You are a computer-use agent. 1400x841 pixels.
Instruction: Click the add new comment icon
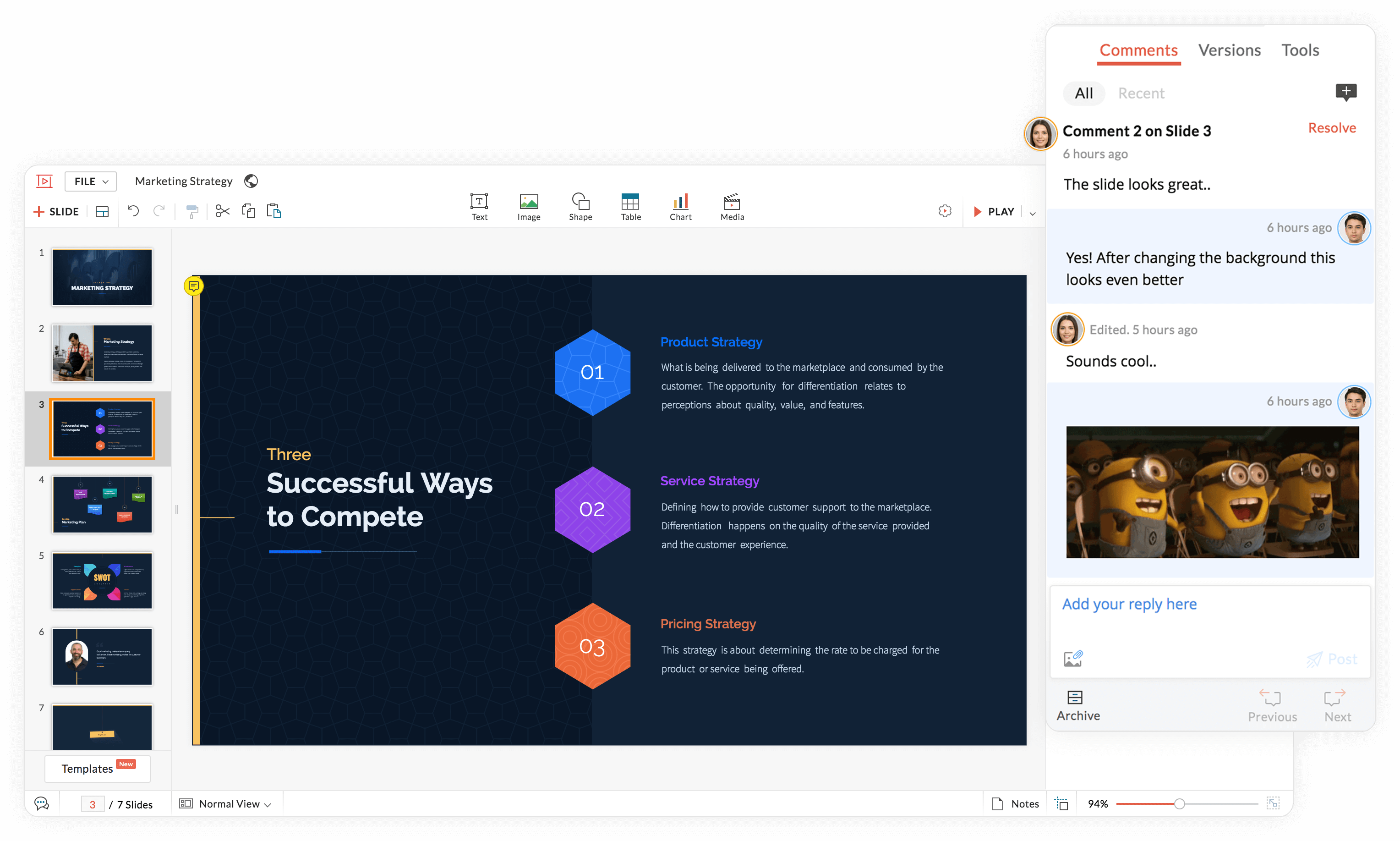pyautogui.click(x=1345, y=92)
